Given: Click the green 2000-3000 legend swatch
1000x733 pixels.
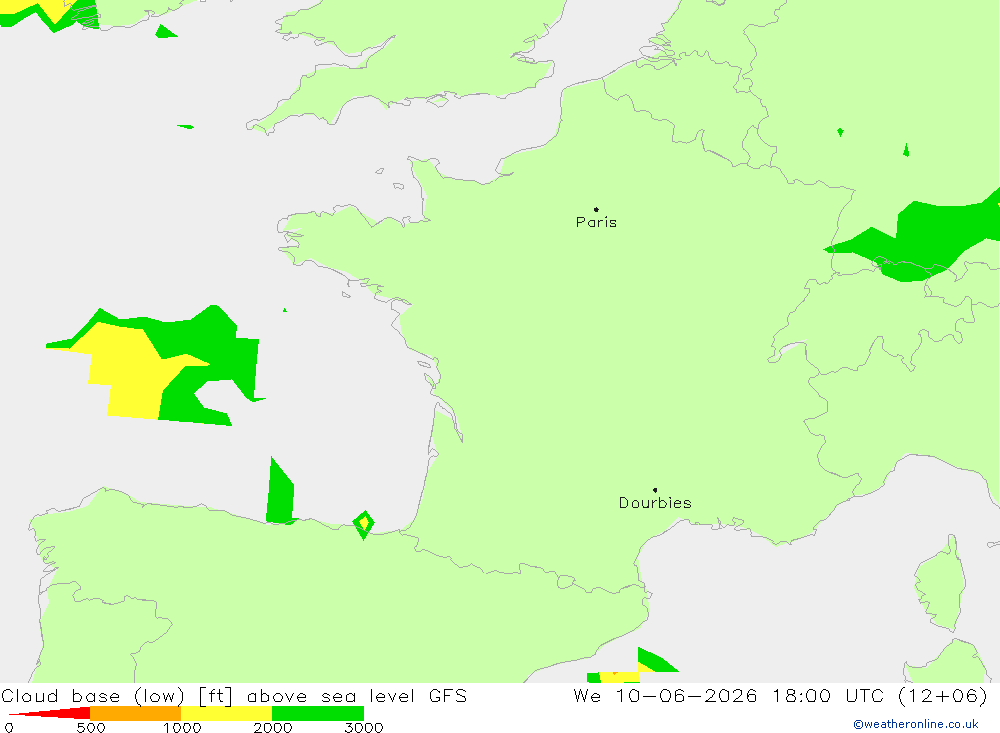Looking at the screenshot, I should tap(318, 713).
